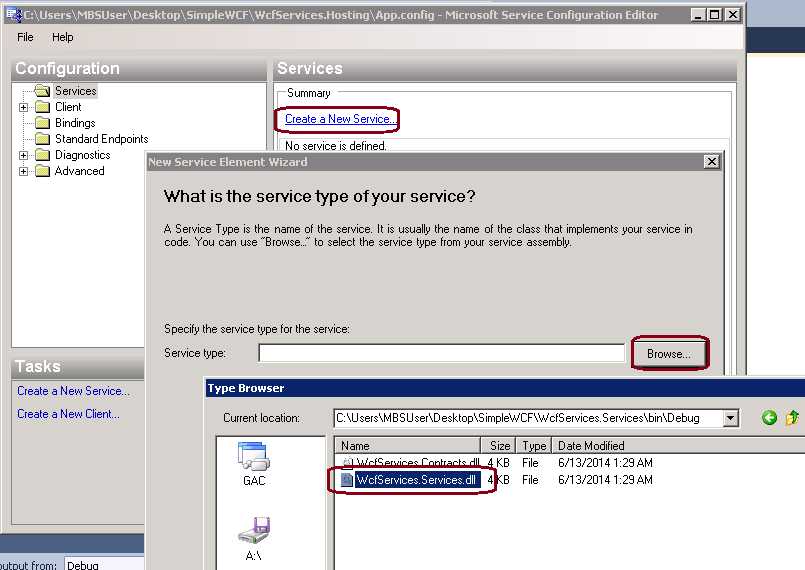Click Create a New Client task link
The height and width of the screenshot is (570, 805).
coord(68,414)
